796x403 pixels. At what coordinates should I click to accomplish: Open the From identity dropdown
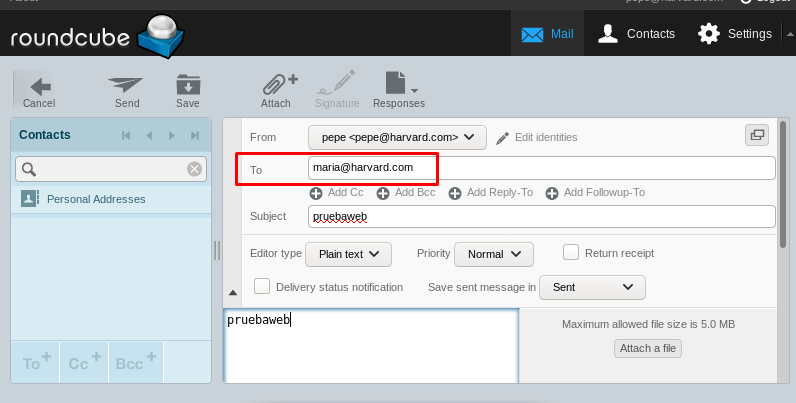pyautogui.click(x=397, y=137)
